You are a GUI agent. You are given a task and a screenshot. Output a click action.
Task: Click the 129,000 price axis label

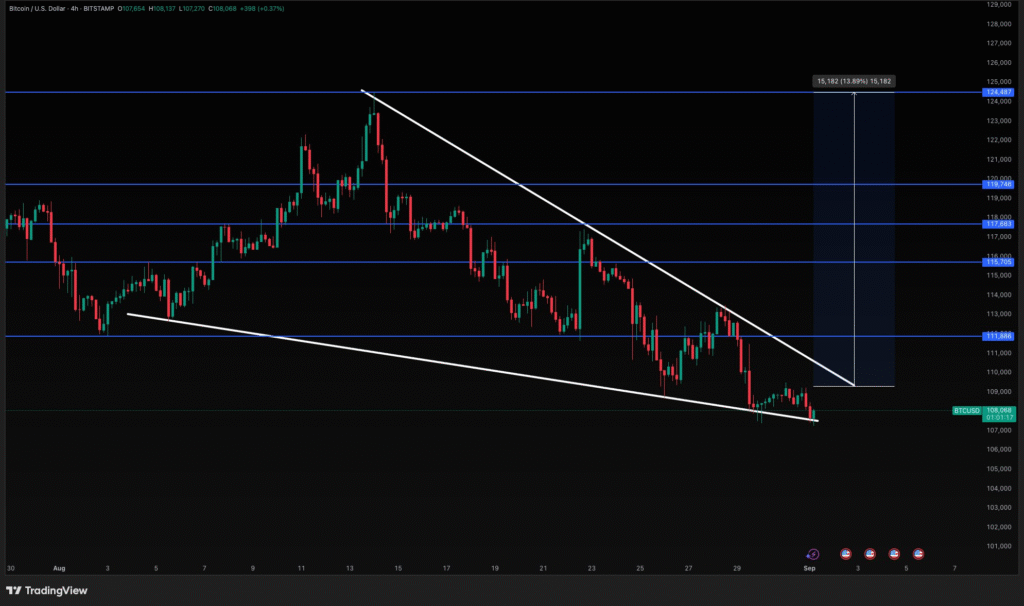click(999, 5)
